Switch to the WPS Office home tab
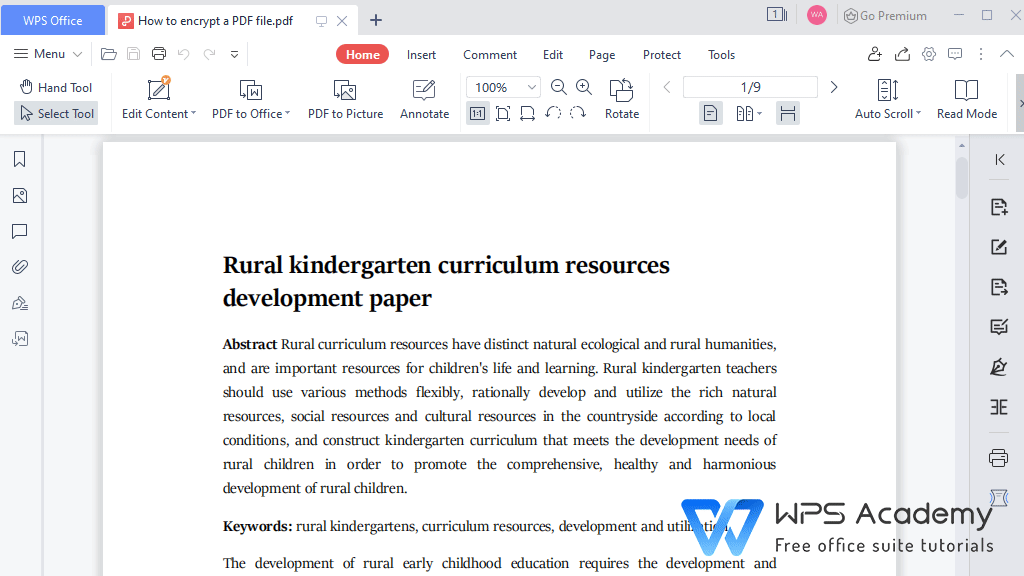 point(53,20)
